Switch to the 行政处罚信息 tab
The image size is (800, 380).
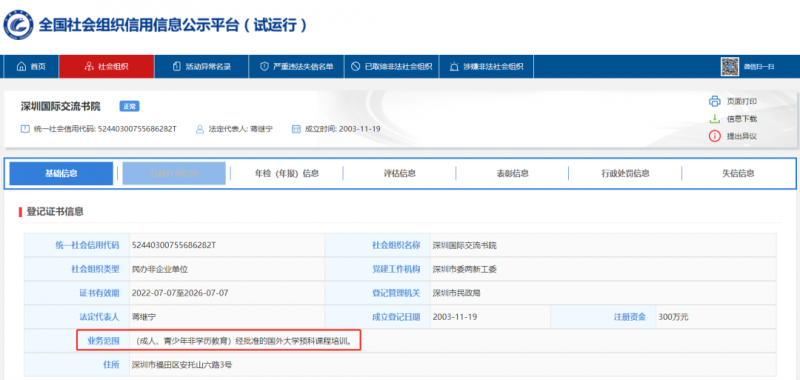coord(625,173)
